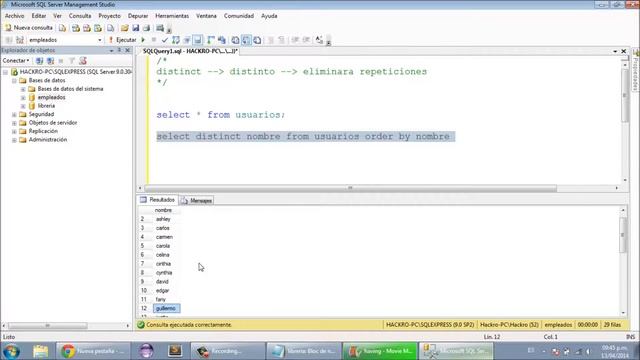Refresh the Object Explorer tree
Image resolution: width=640 pixels, height=360 pixels.
coord(83,61)
